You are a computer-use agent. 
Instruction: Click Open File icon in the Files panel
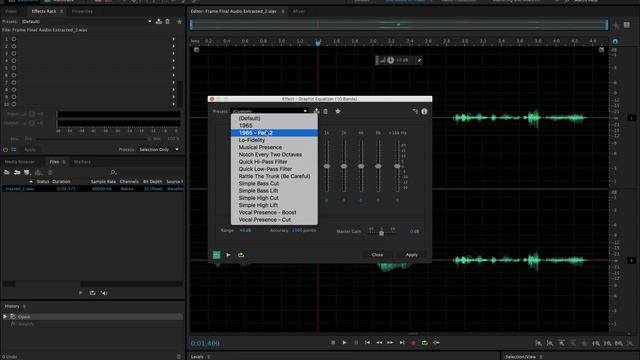(x=7, y=172)
